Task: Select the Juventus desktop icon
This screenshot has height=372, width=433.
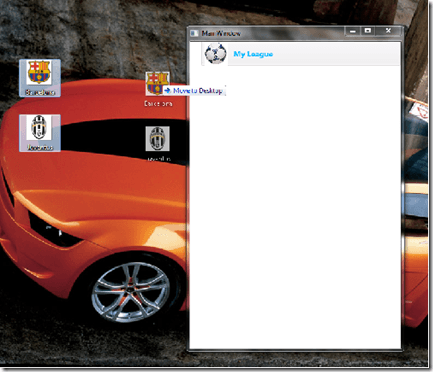Action: (40, 133)
